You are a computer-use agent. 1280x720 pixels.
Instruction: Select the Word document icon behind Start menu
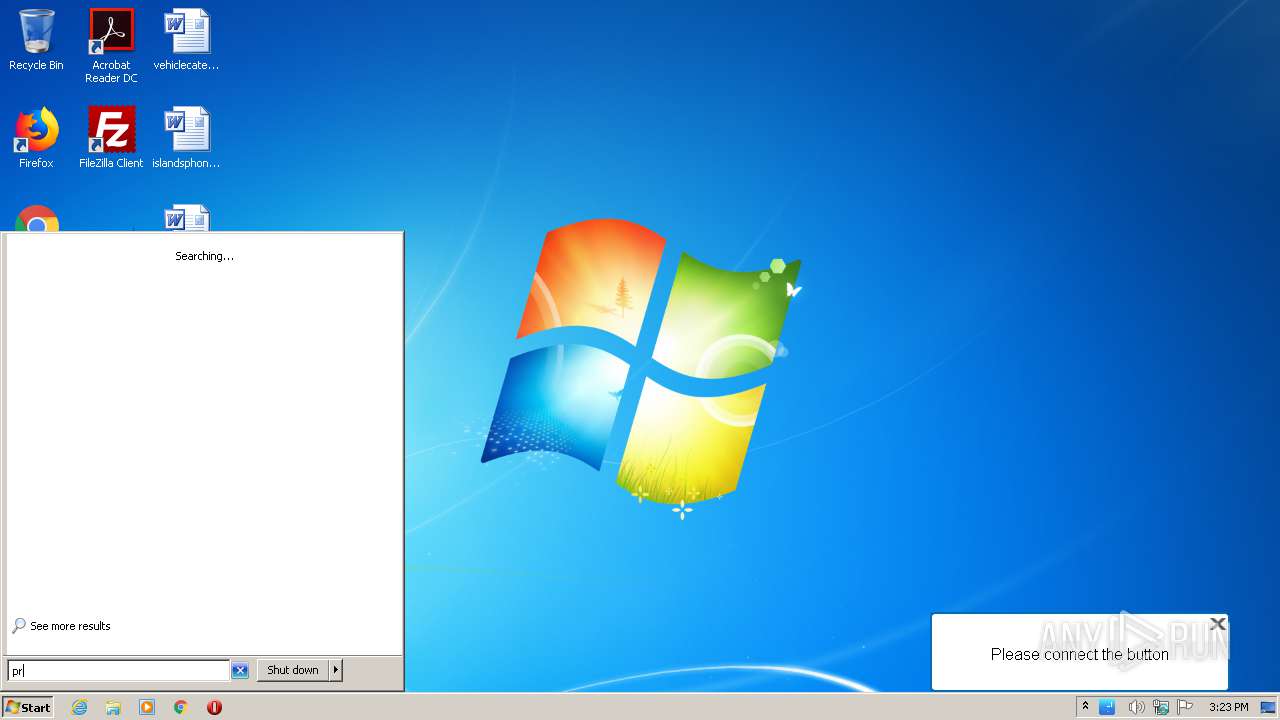pos(187,218)
